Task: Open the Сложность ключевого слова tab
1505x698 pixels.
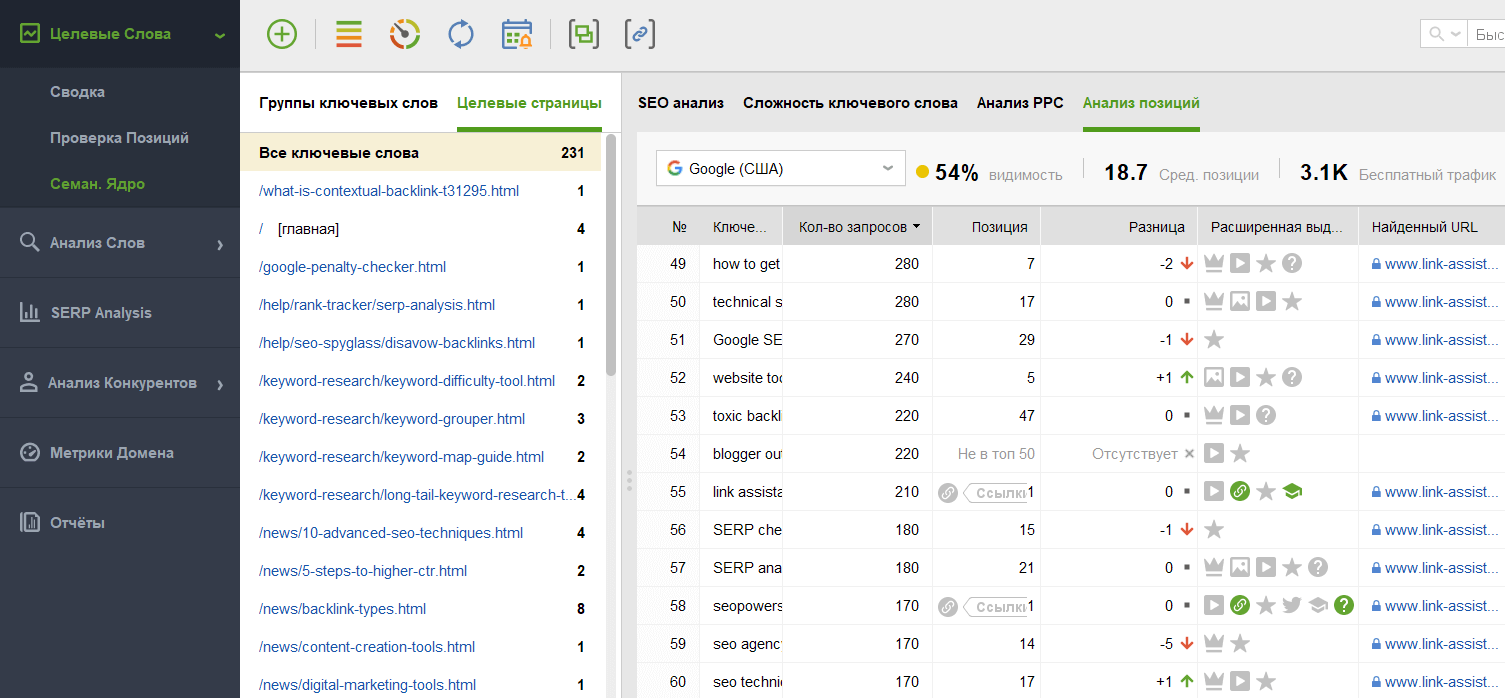Action: point(850,103)
